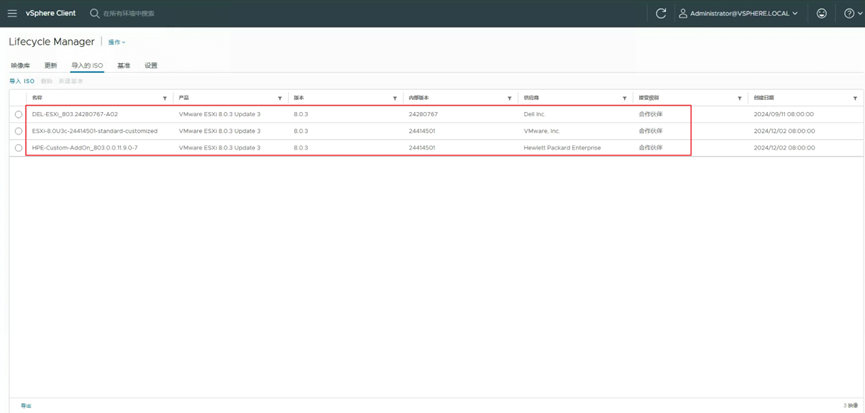This screenshot has width=865, height=413.
Task: Focus the global search field
Action: pyautogui.click(x=129, y=13)
